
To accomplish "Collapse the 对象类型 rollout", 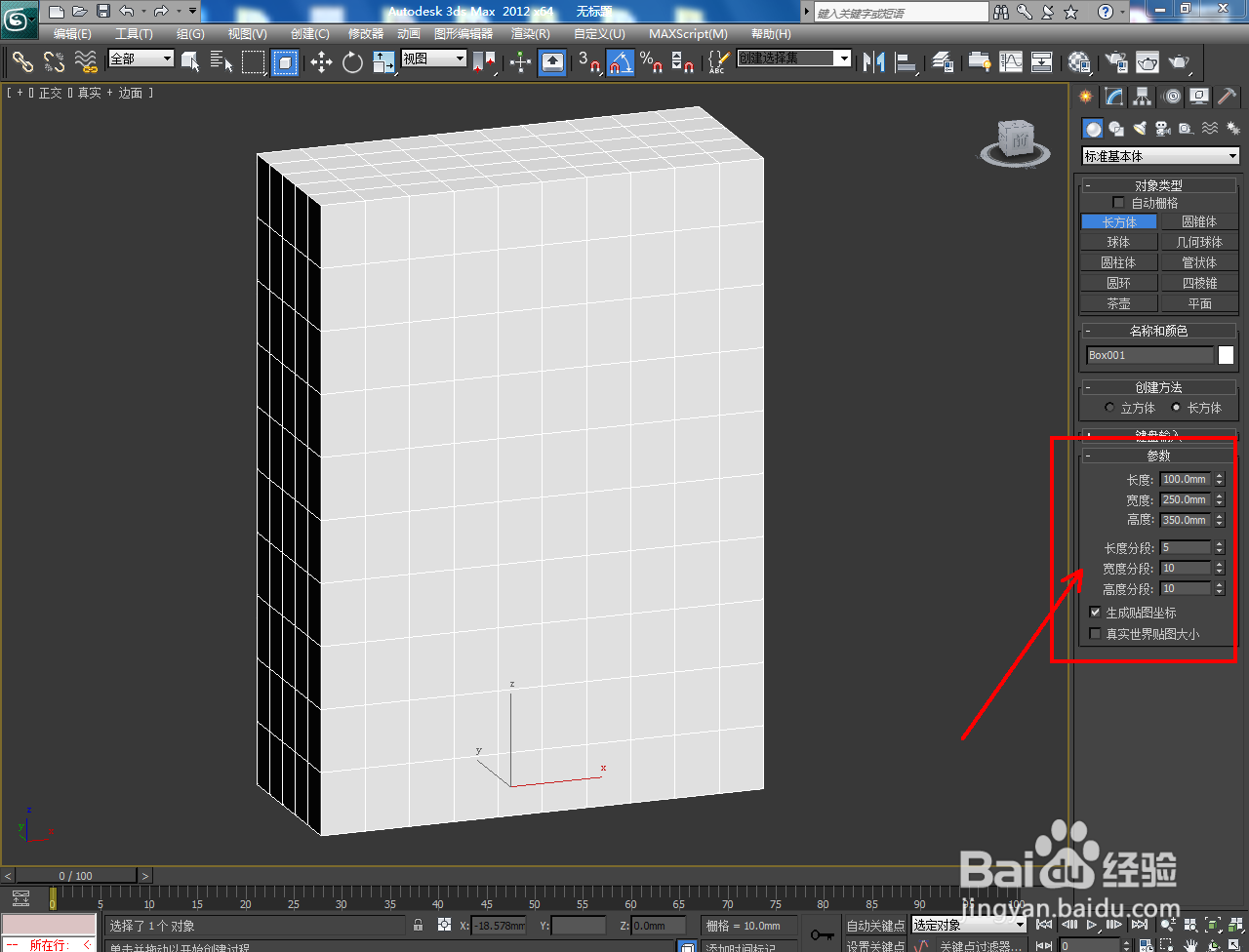I will pos(1158,185).
